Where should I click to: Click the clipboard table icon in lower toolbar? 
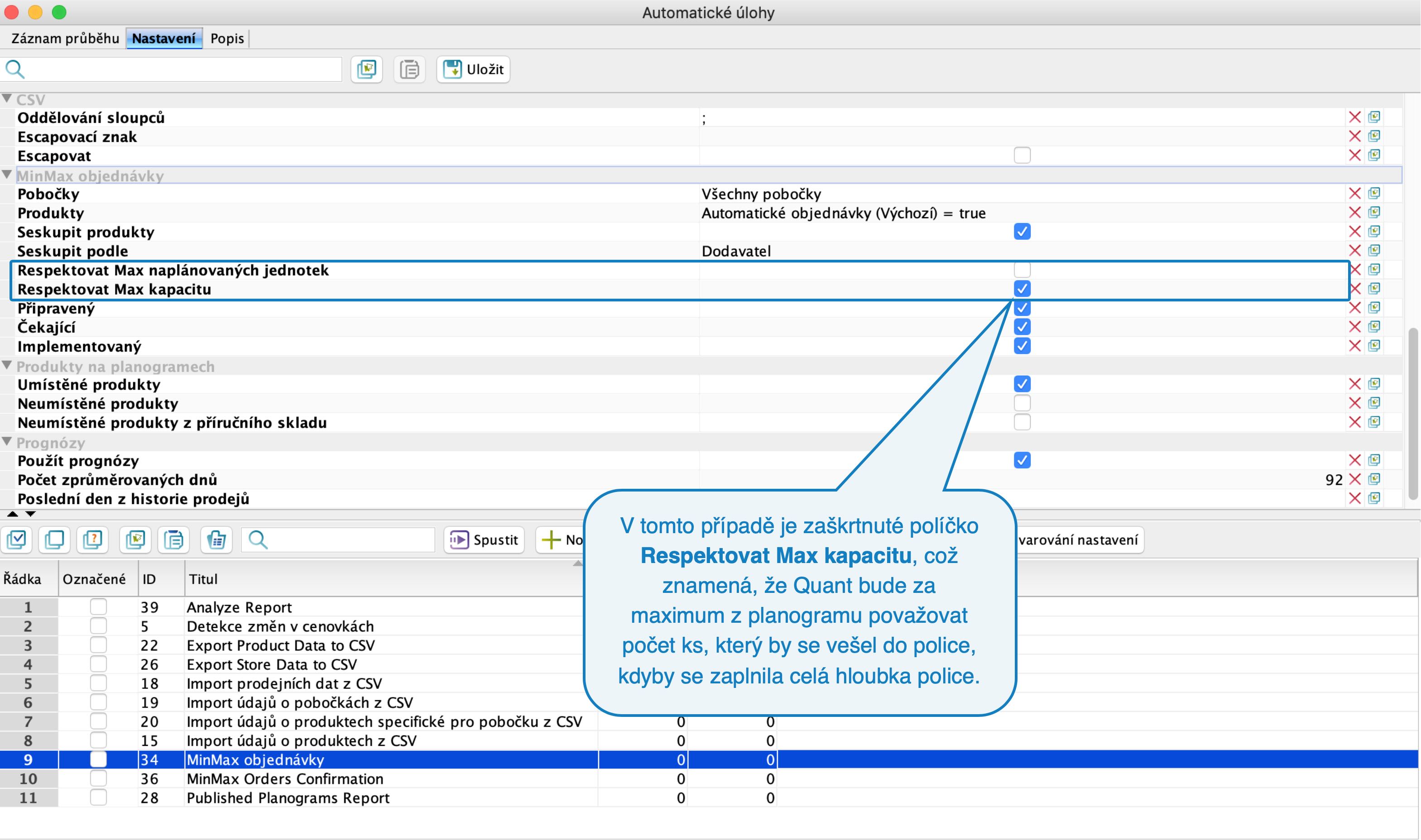click(216, 539)
